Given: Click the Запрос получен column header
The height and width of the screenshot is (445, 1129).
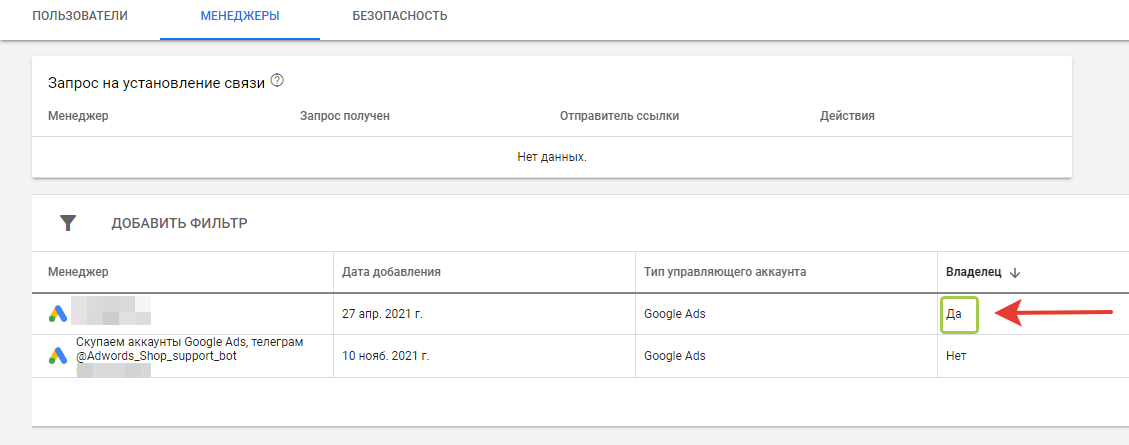Looking at the screenshot, I should 344,116.
